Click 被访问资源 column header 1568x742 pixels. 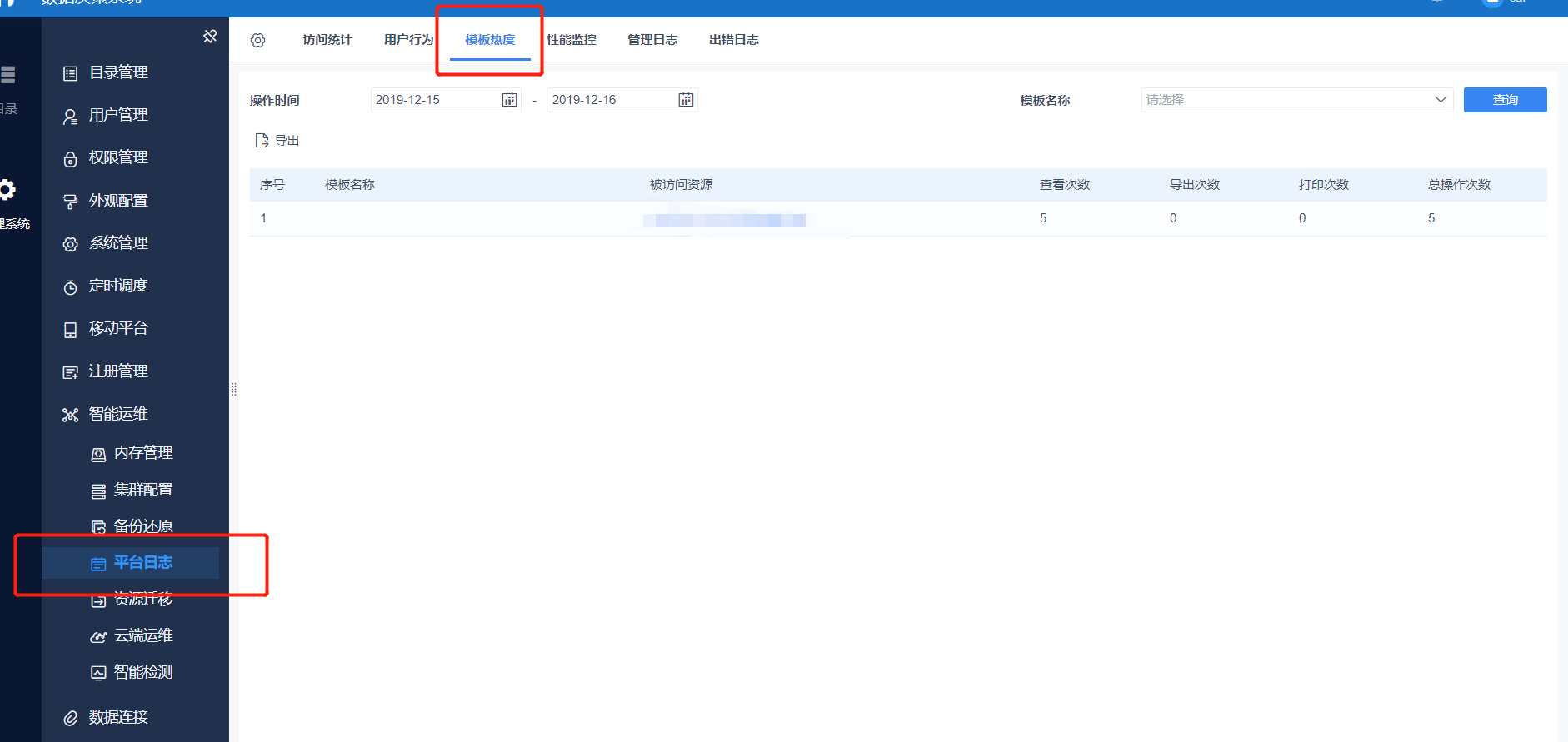point(682,185)
